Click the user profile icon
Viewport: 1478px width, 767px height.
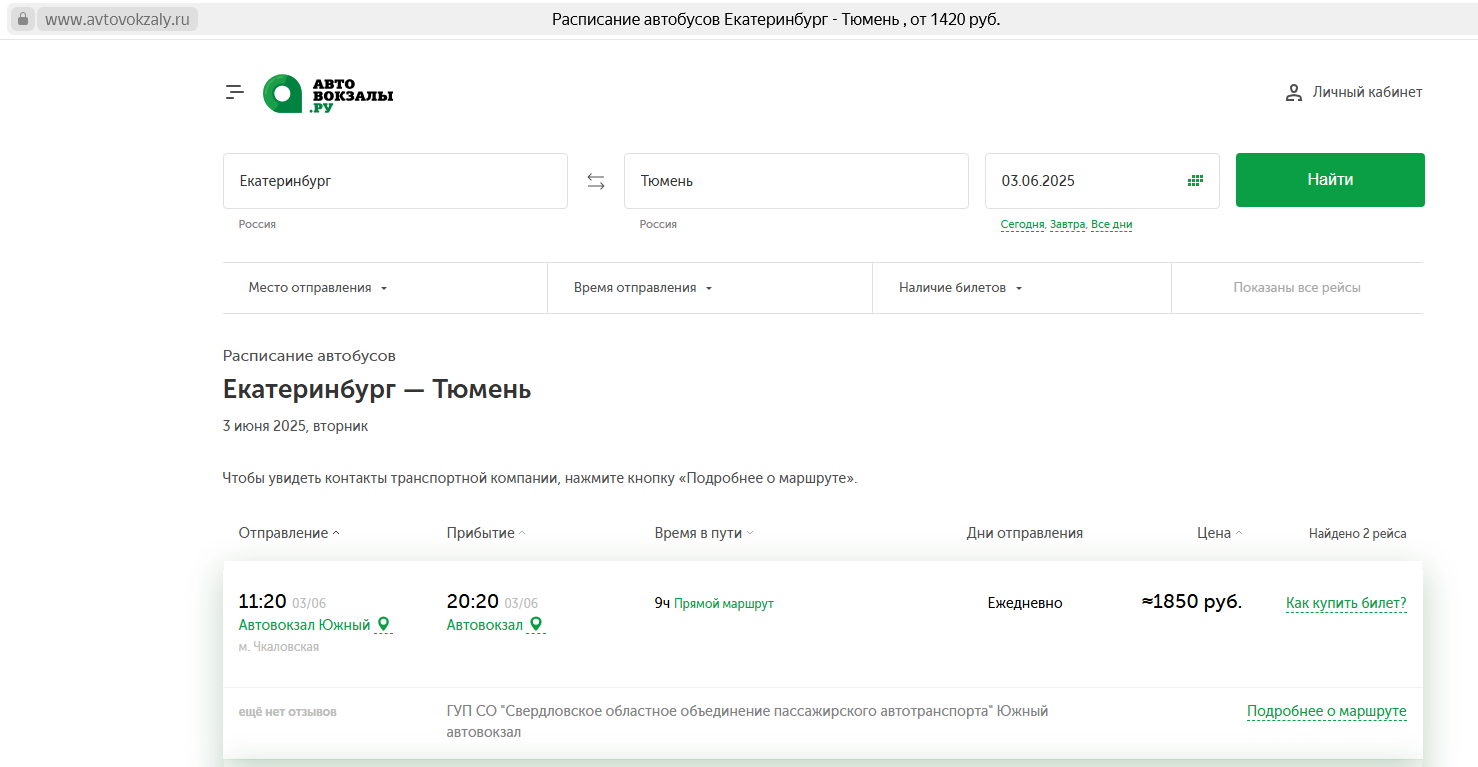point(1294,93)
